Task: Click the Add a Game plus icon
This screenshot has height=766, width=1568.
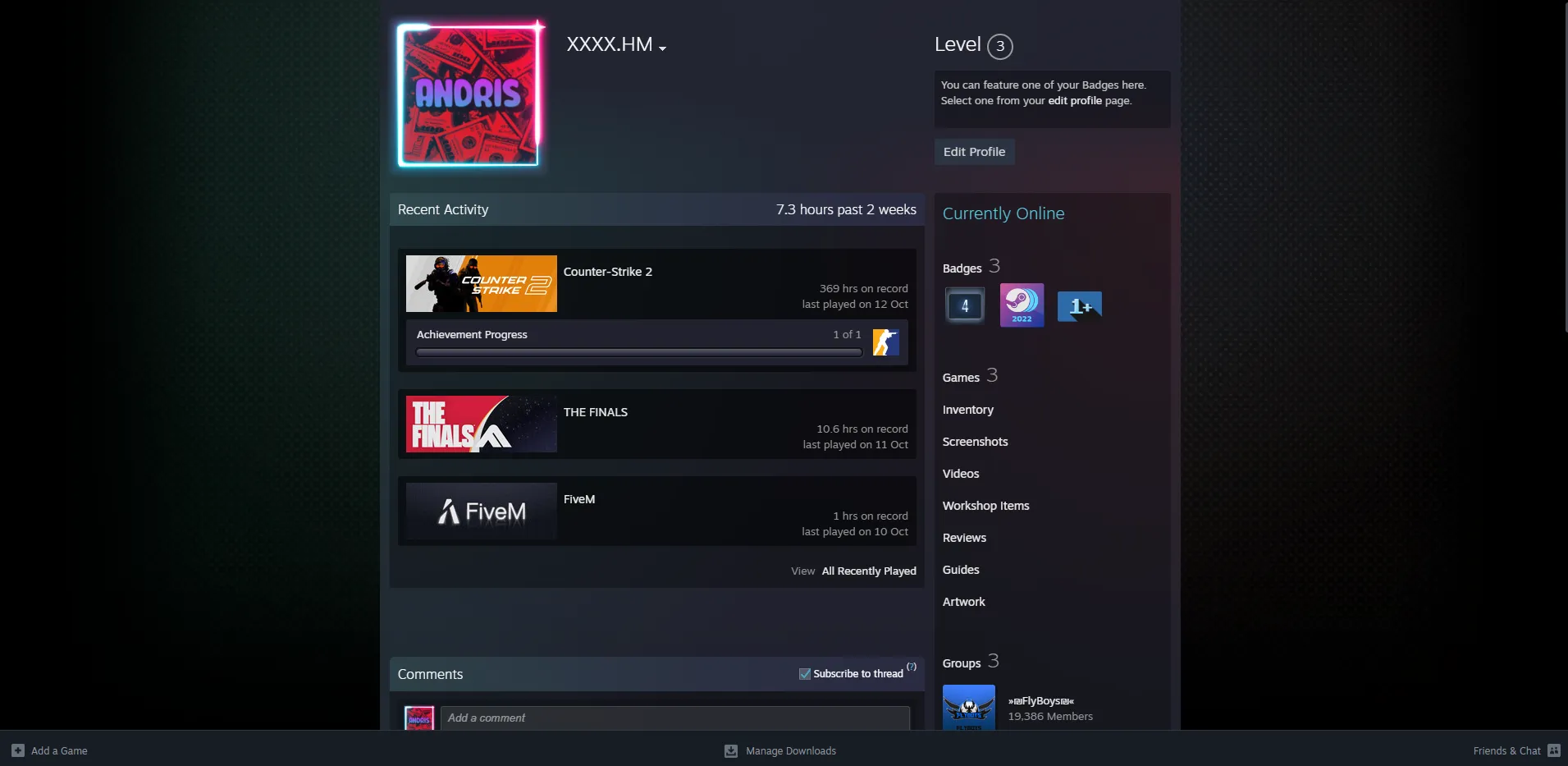Action: [18, 750]
